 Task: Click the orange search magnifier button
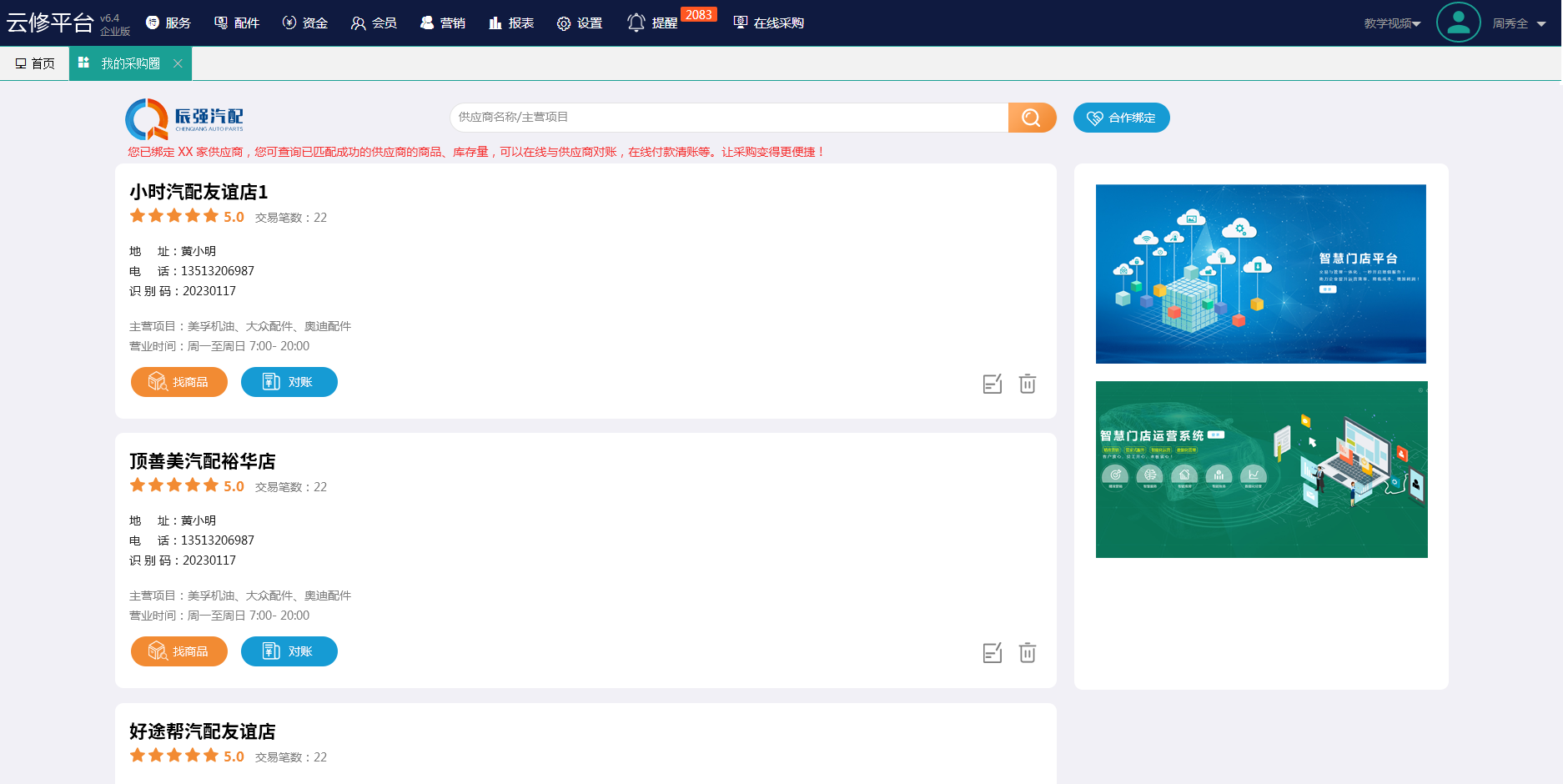(x=1032, y=118)
